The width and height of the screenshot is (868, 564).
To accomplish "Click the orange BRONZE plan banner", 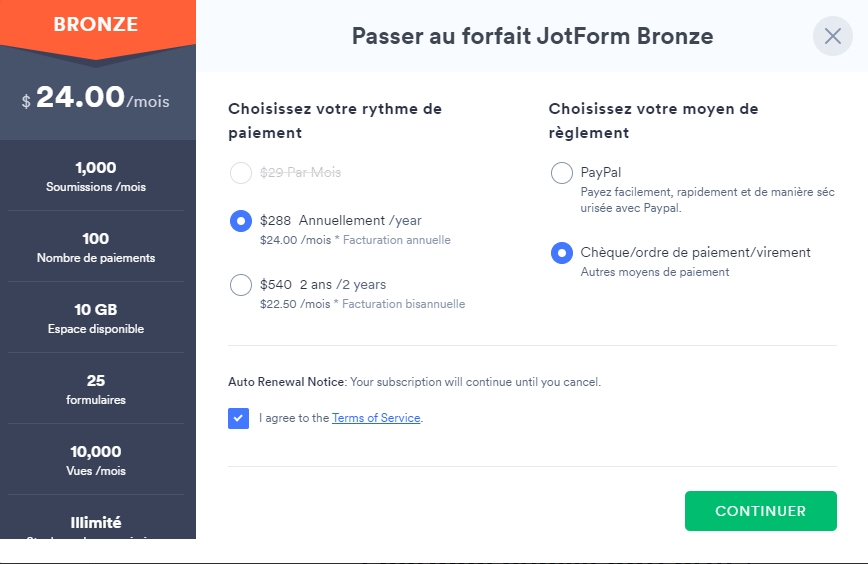I will 96,24.
